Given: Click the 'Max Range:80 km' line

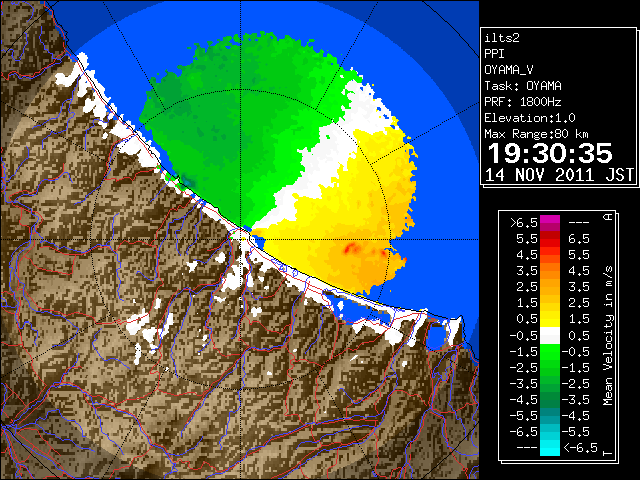Looking at the screenshot, I should 536,134.
